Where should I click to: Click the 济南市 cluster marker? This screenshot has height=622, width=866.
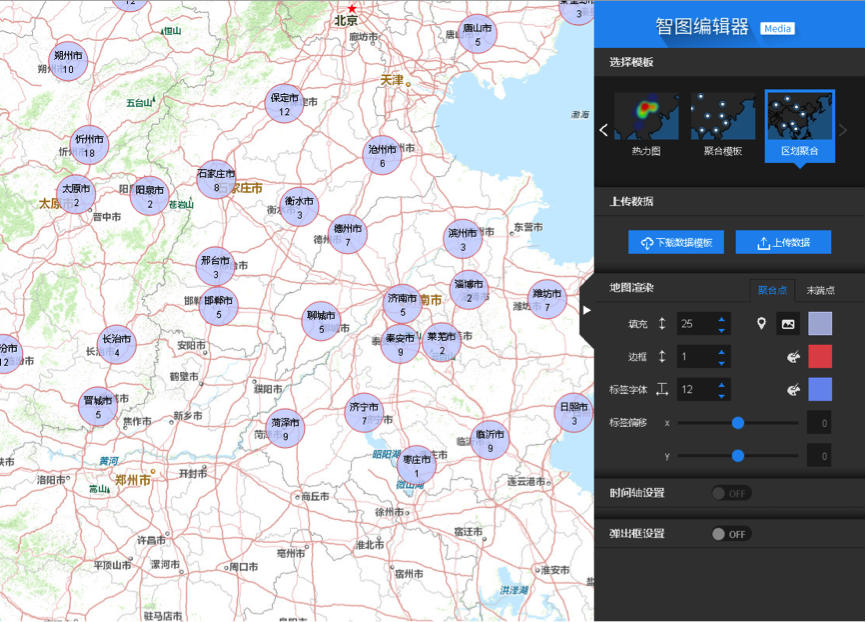click(403, 304)
